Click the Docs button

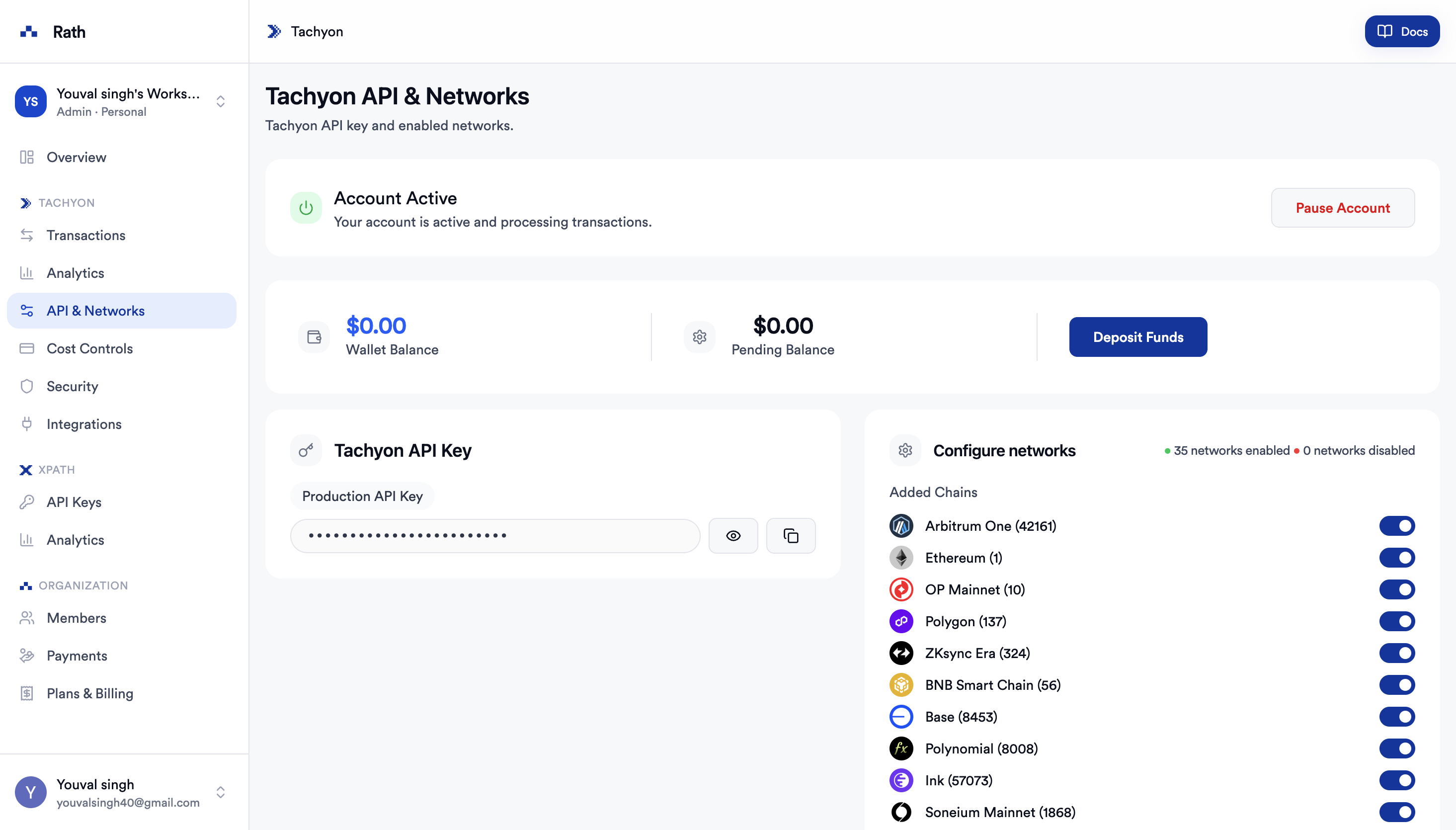coord(1402,31)
